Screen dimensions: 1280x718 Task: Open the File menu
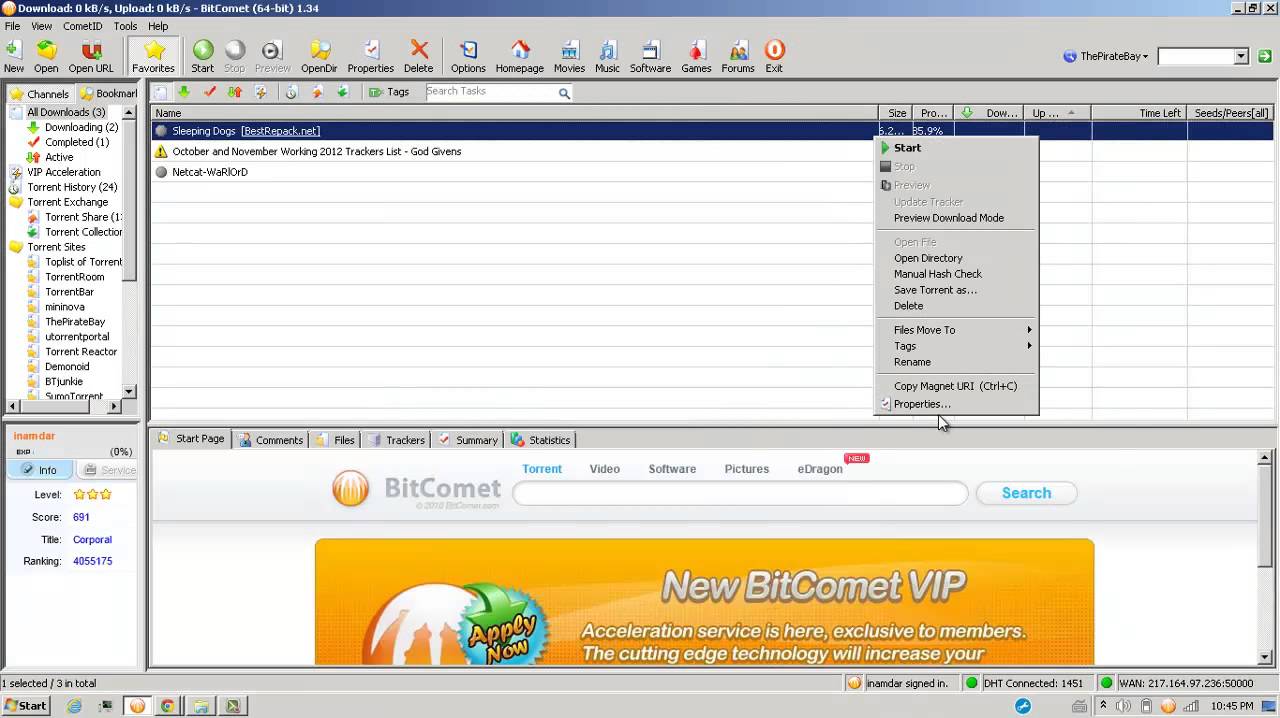tap(12, 26)
